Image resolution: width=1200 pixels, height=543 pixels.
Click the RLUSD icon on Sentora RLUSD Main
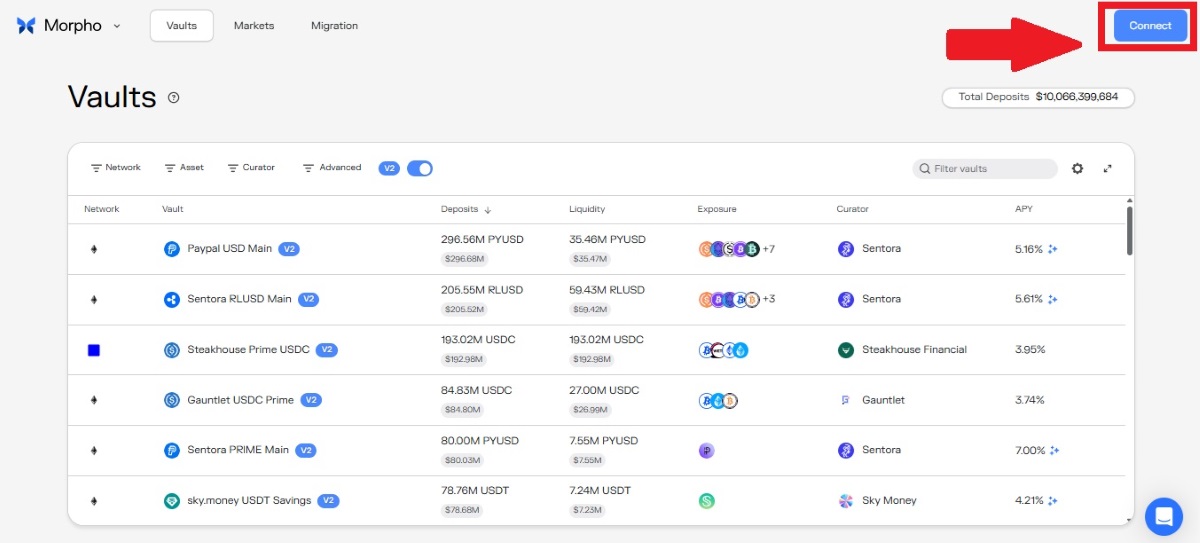tap(172, 299)
